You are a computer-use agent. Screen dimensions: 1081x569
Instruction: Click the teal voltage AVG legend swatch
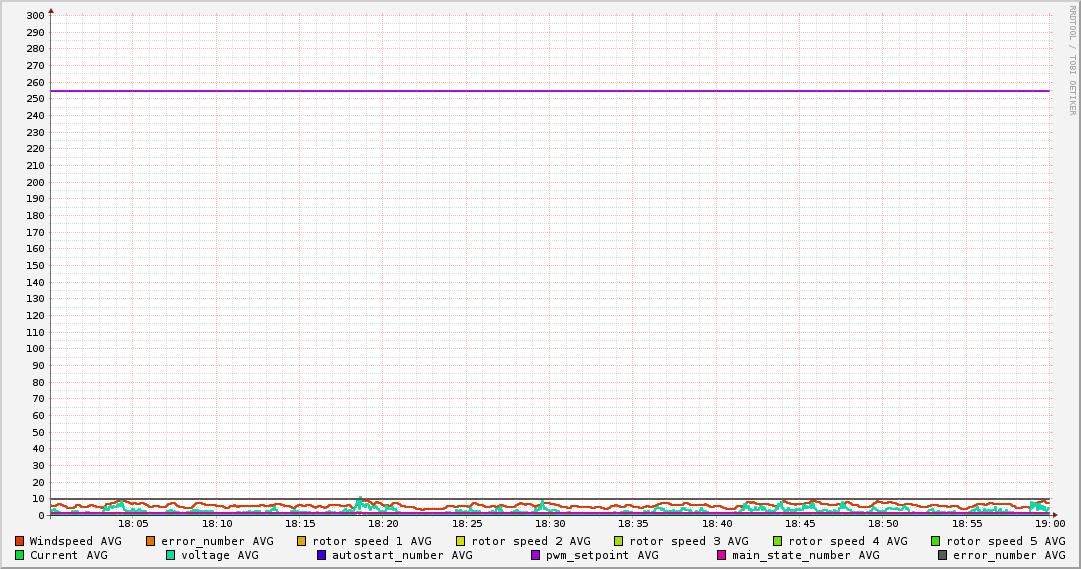(170, 555)
